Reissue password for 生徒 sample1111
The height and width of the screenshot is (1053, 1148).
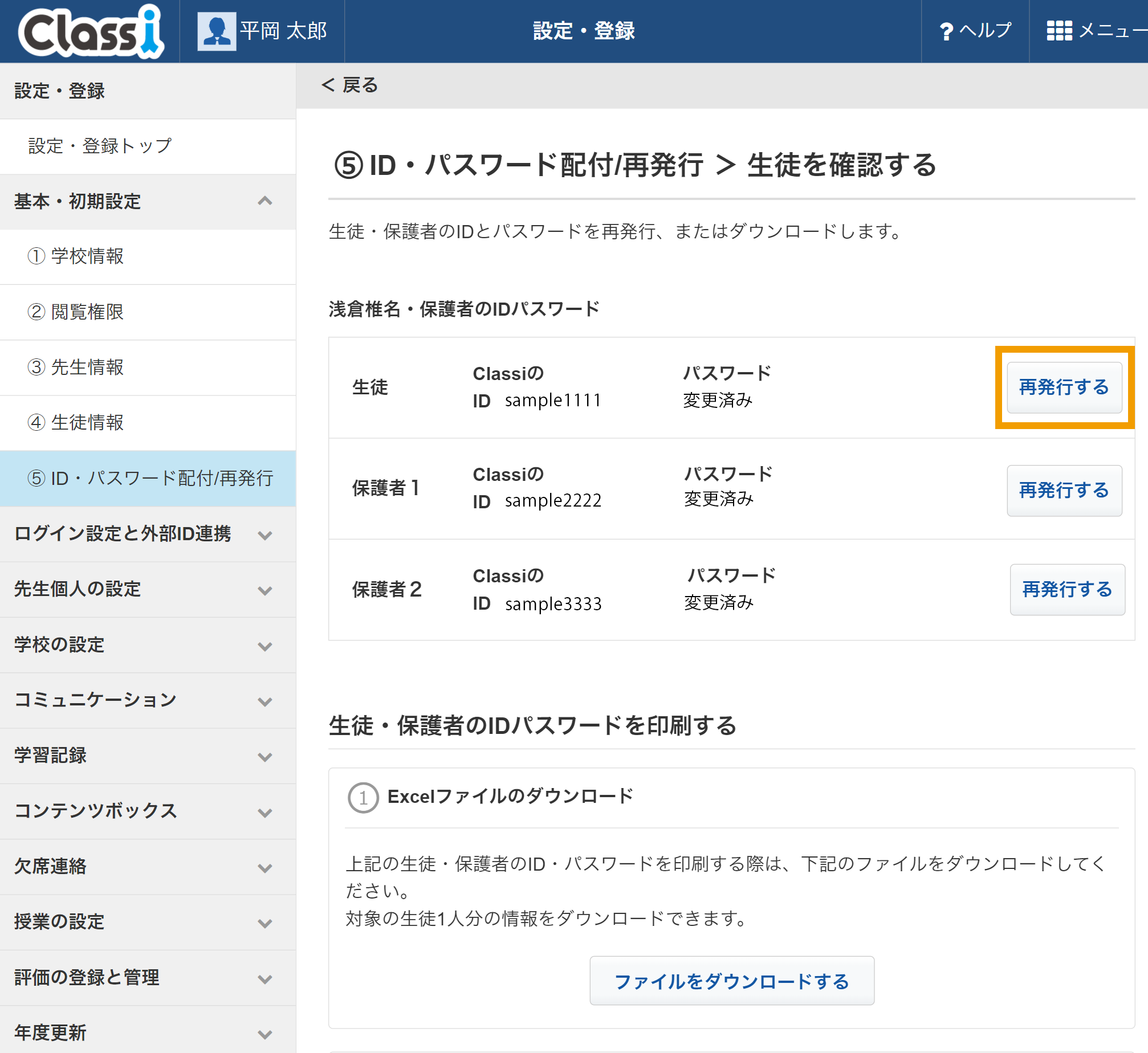1064,387
